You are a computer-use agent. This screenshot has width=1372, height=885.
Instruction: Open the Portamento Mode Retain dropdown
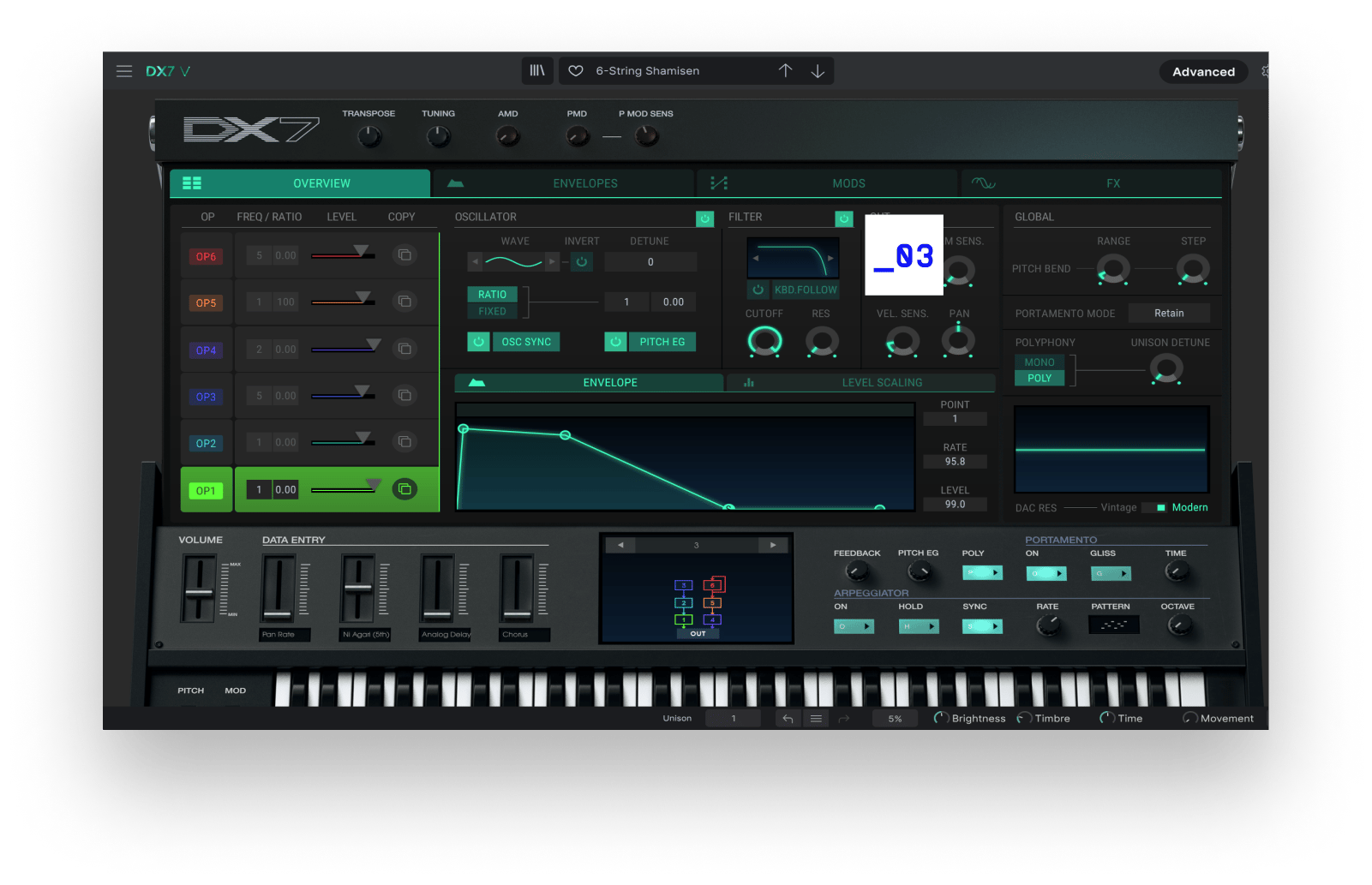coord(1168,314)
